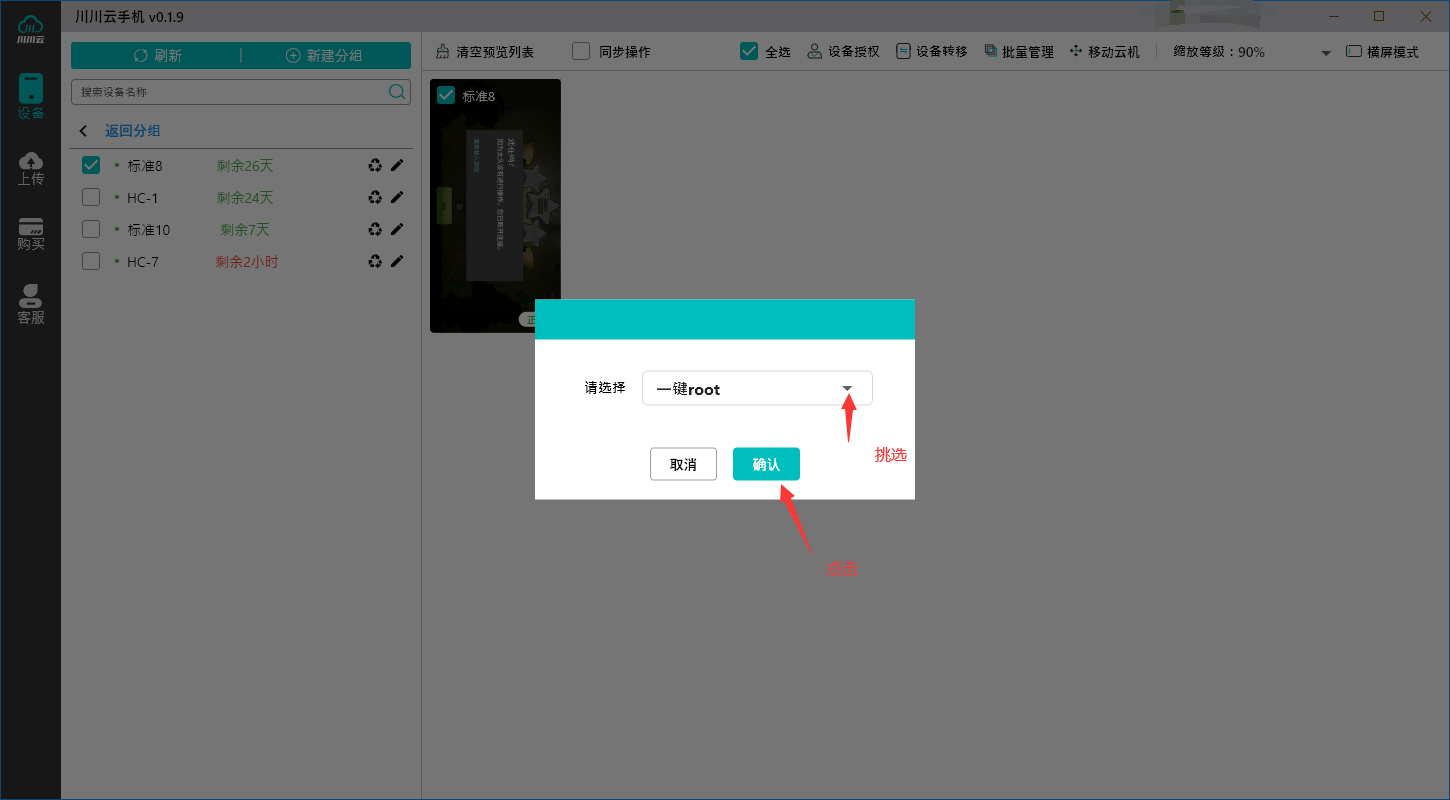Enable the 同步操作 sync operation checkbox
Viewport: 1450px width, 800px height.
580,51
